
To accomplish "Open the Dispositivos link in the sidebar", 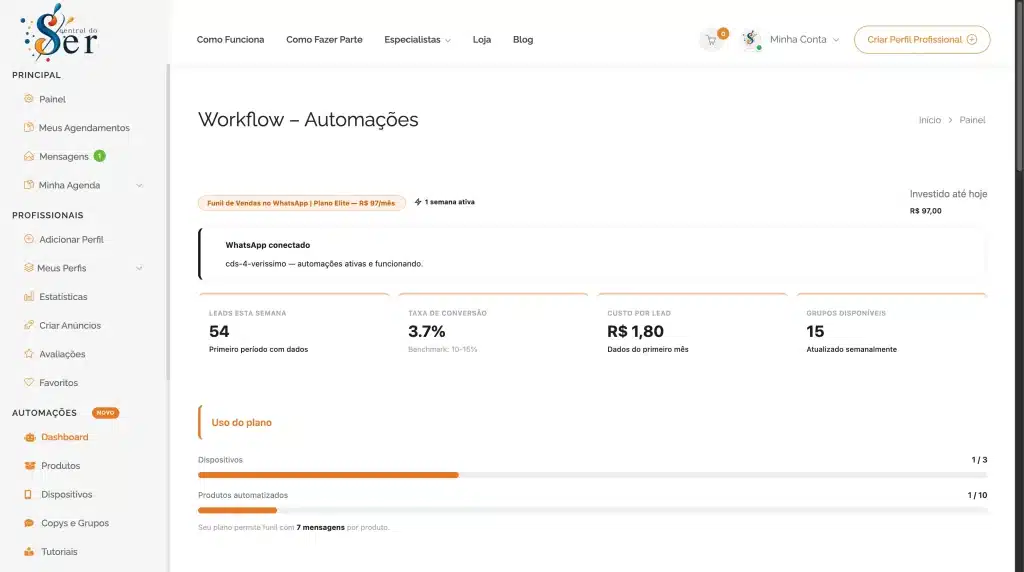I will [67, 494].
